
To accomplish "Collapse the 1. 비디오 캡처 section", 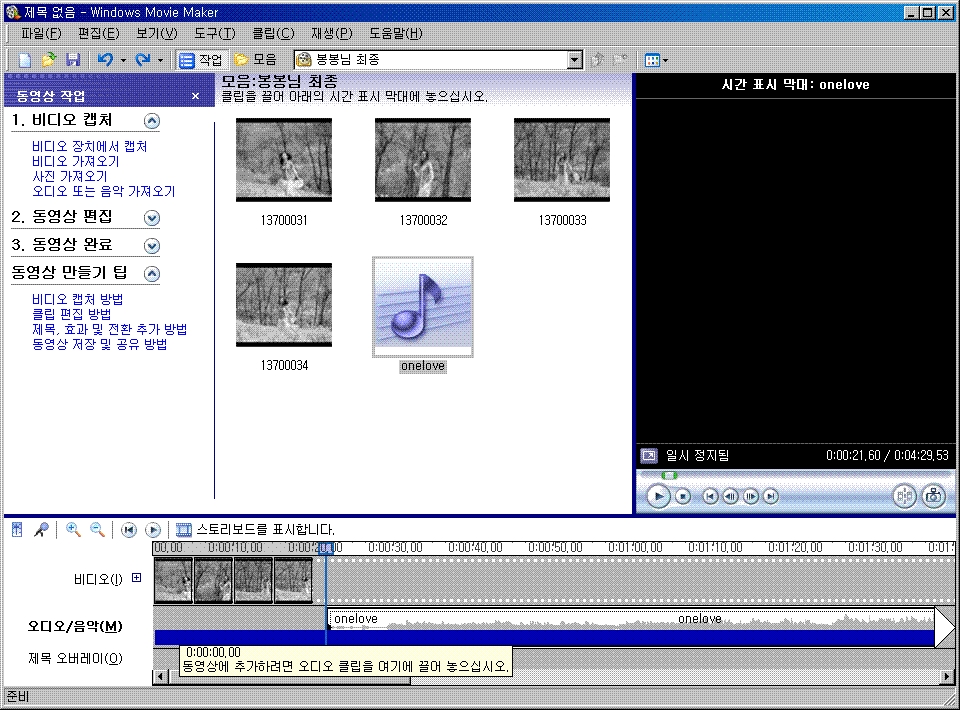I will [152, 121].
